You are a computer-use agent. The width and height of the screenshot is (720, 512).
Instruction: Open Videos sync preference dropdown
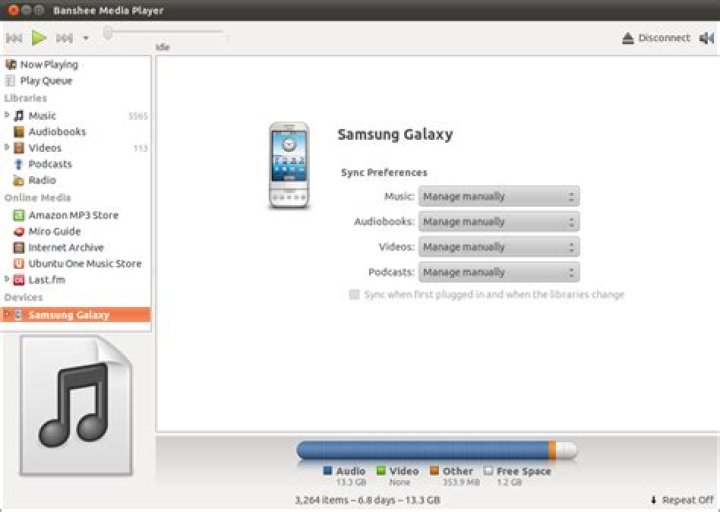tap(499, 247)
